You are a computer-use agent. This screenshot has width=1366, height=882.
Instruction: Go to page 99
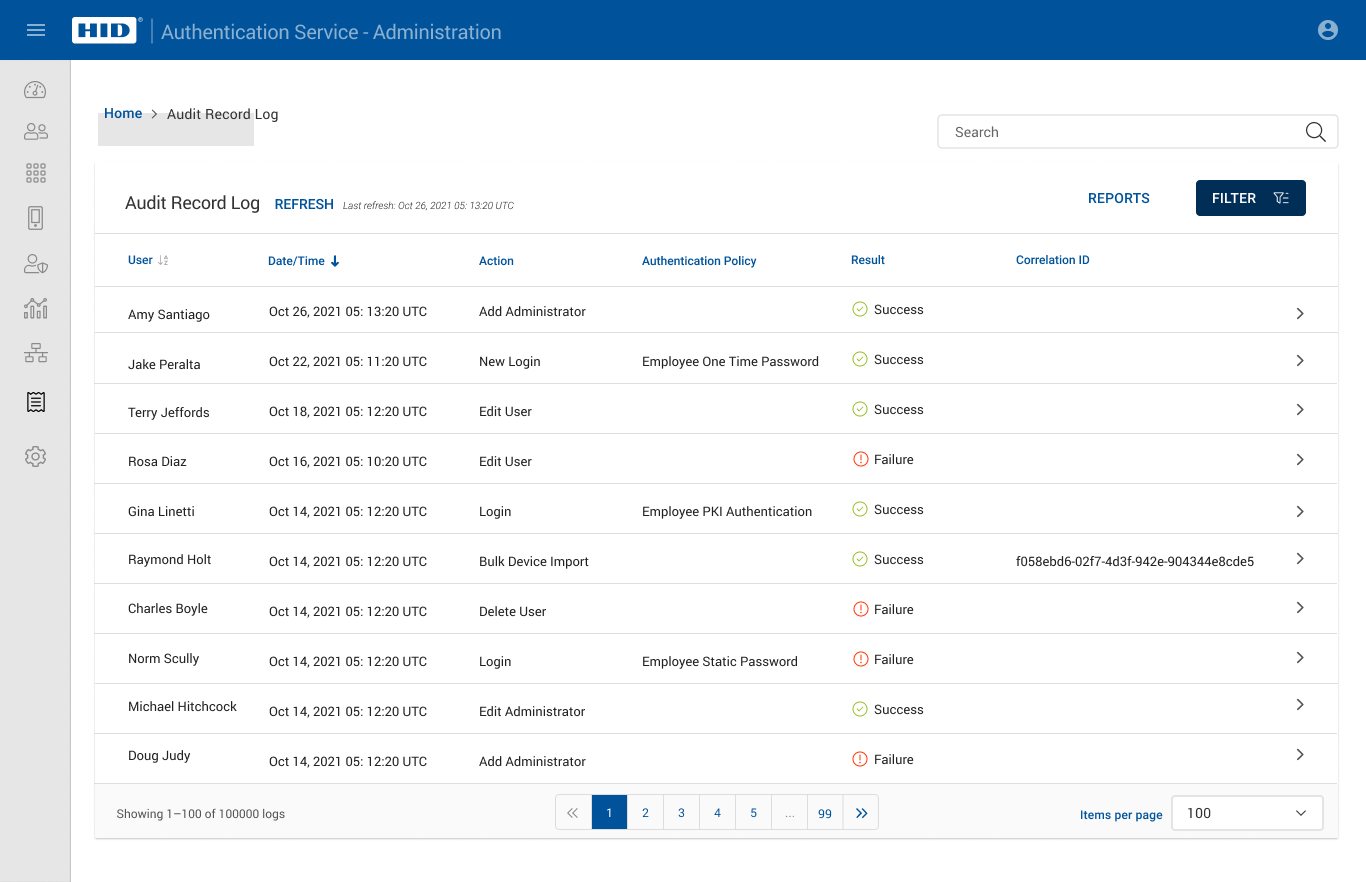(x=825, y=813)
